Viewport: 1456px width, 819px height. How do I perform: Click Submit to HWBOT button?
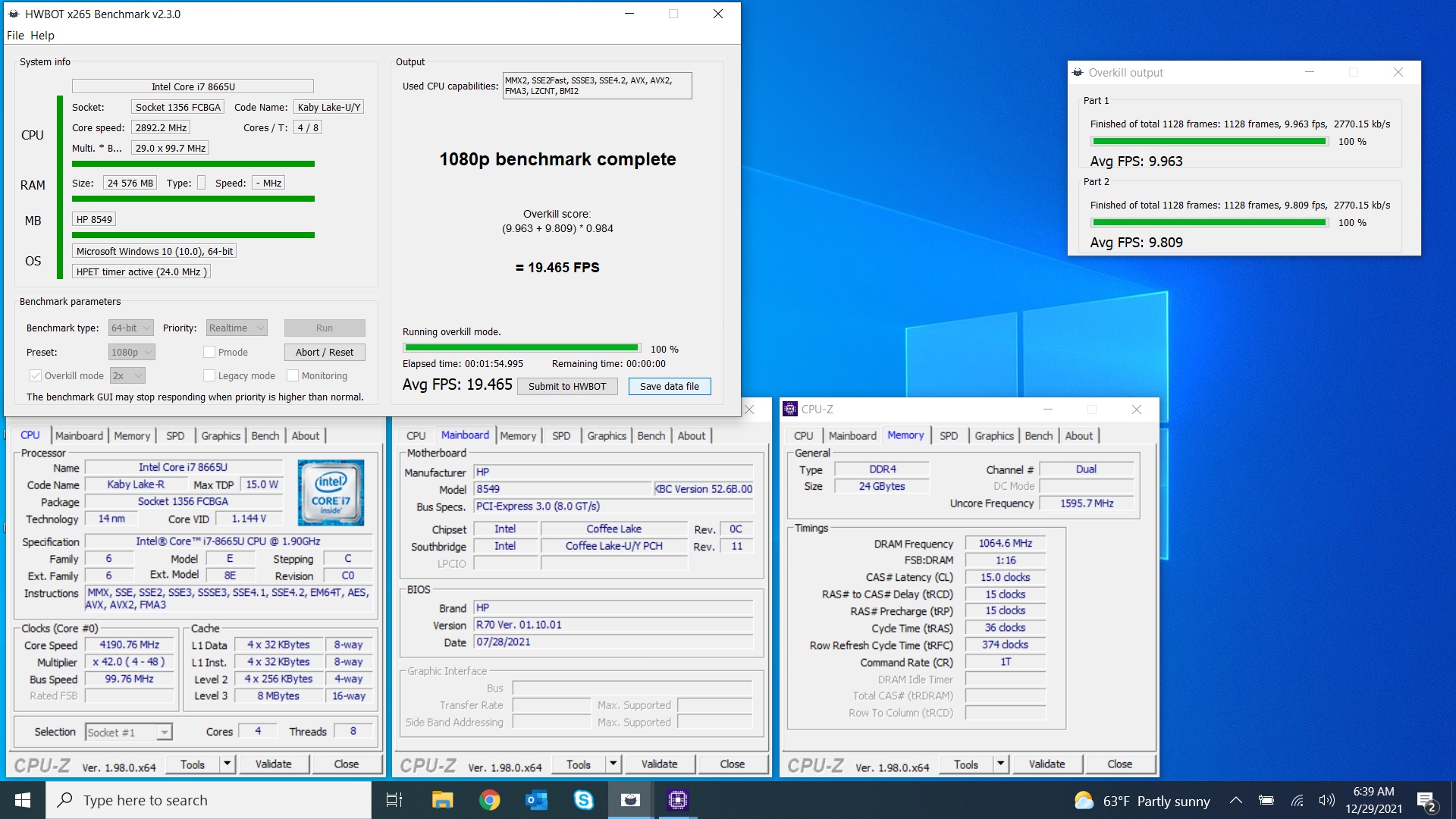click(x=567, y=387)
